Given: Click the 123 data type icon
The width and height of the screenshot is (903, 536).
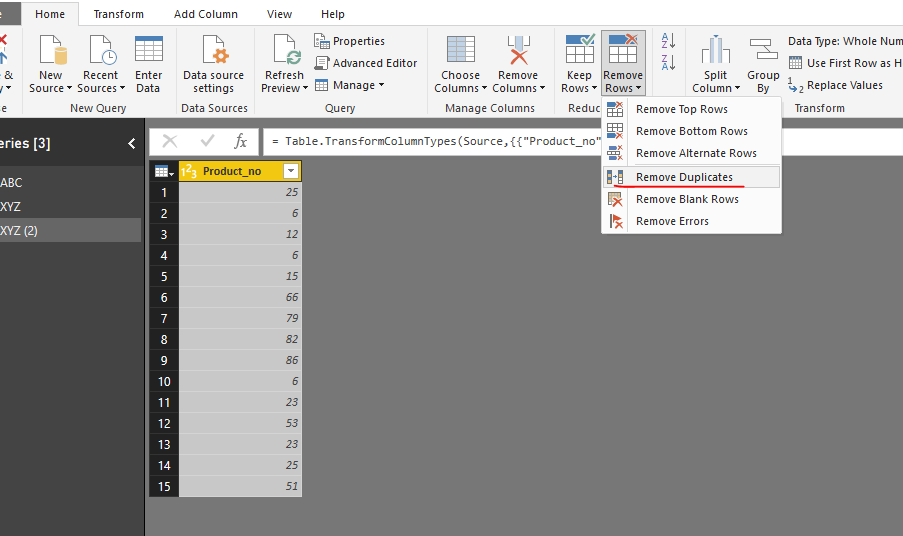Looking at the screenshot, I should (x=189, y=171).
